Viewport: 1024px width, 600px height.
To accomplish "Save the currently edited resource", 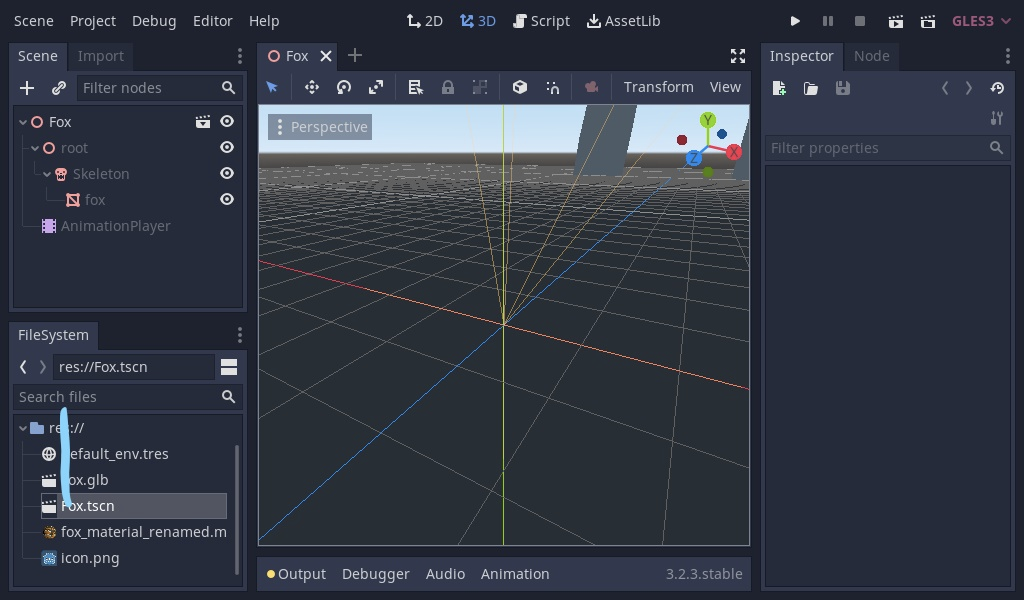I will [843, 88].
